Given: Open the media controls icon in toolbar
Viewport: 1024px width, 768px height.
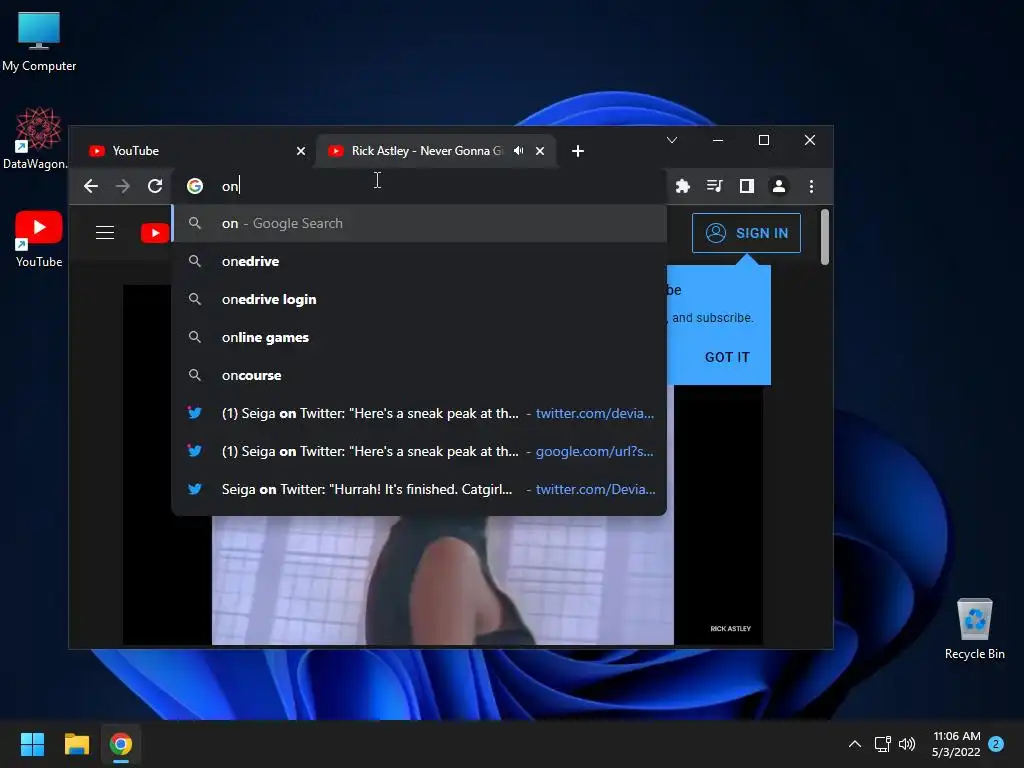Looking at the screenshot, I should [714, 186].
